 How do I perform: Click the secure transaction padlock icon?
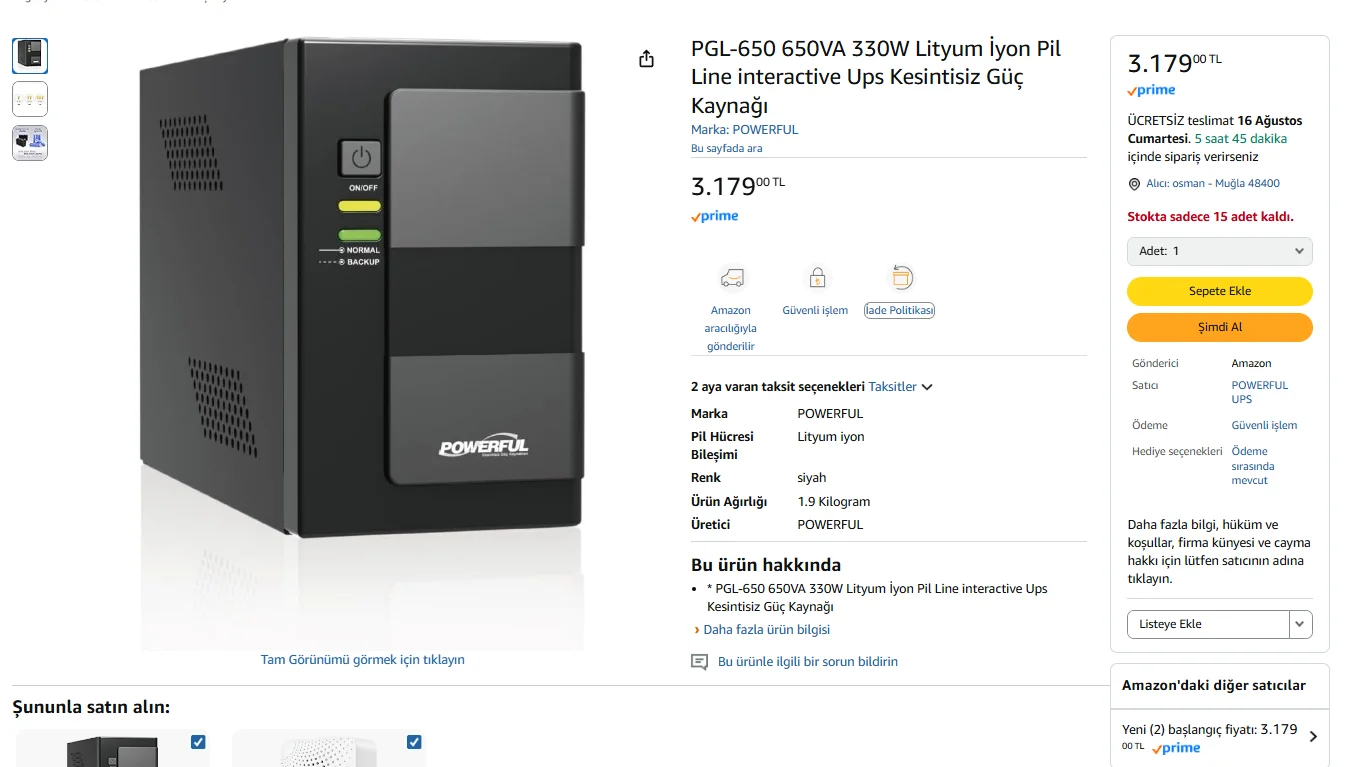(817, 277)
